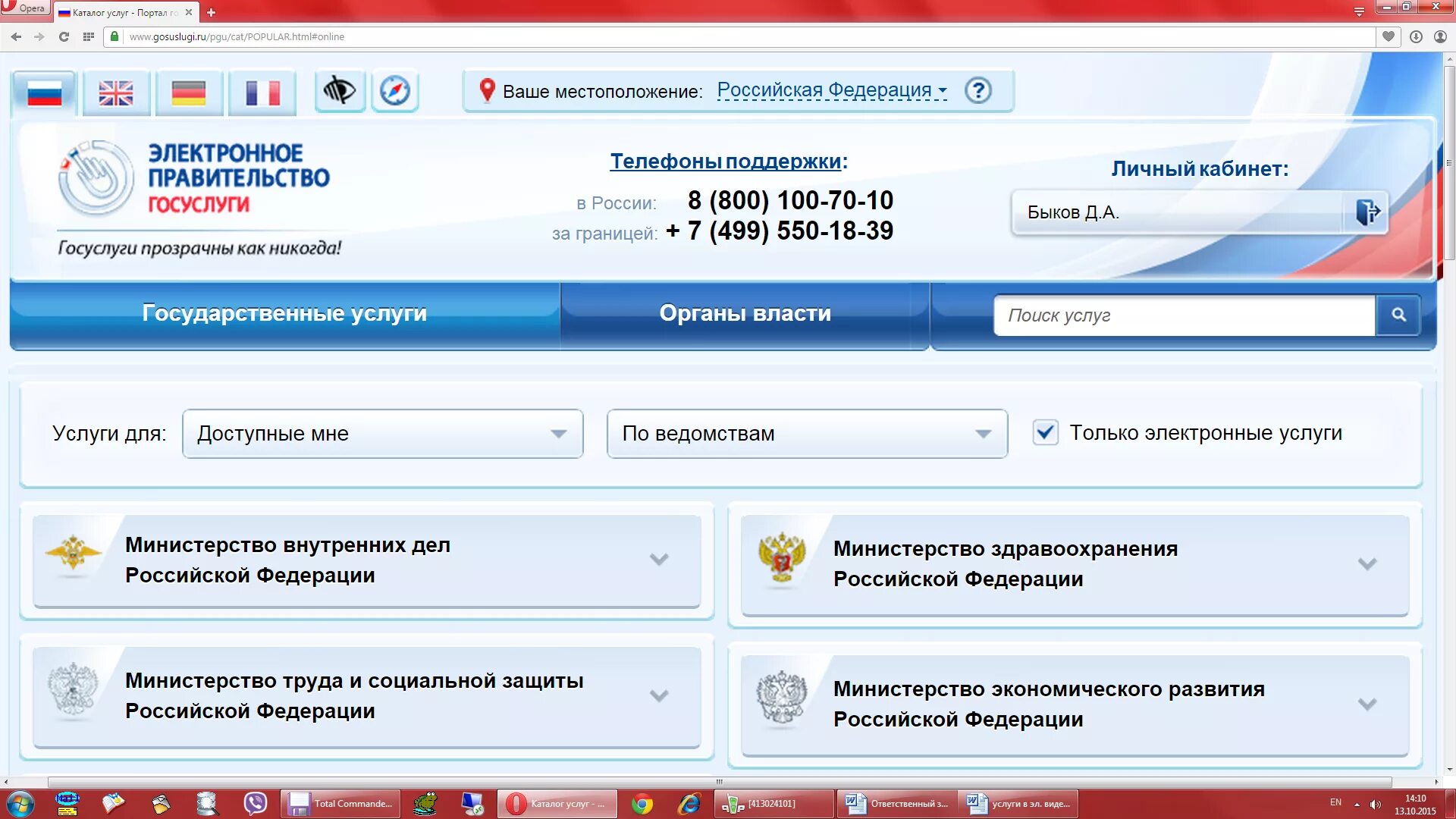This screenshot has width=1456, height=819.
Task: Expand Министерство внутренних дел section
Action: [658, 560]
